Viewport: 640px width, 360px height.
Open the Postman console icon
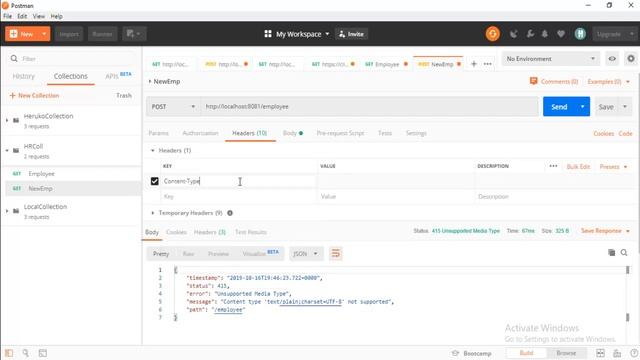[42, 353]
